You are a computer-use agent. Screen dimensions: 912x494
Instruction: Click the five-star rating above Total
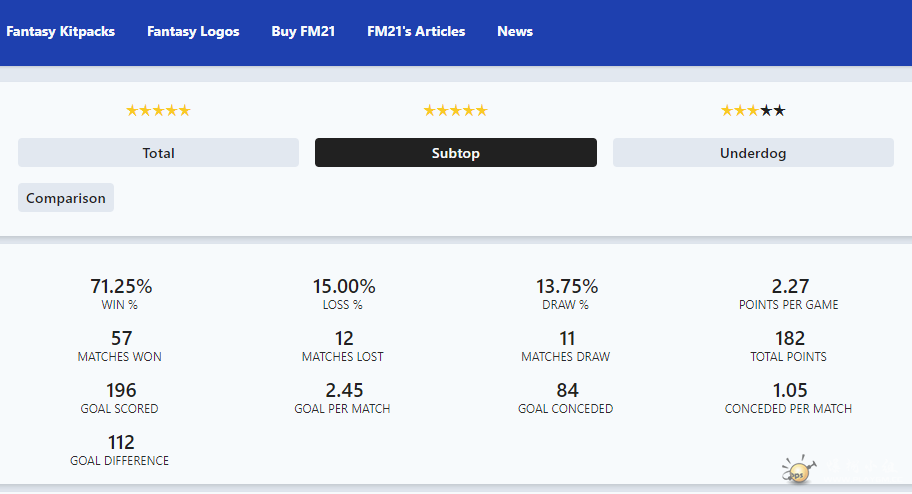coord(158,111)
